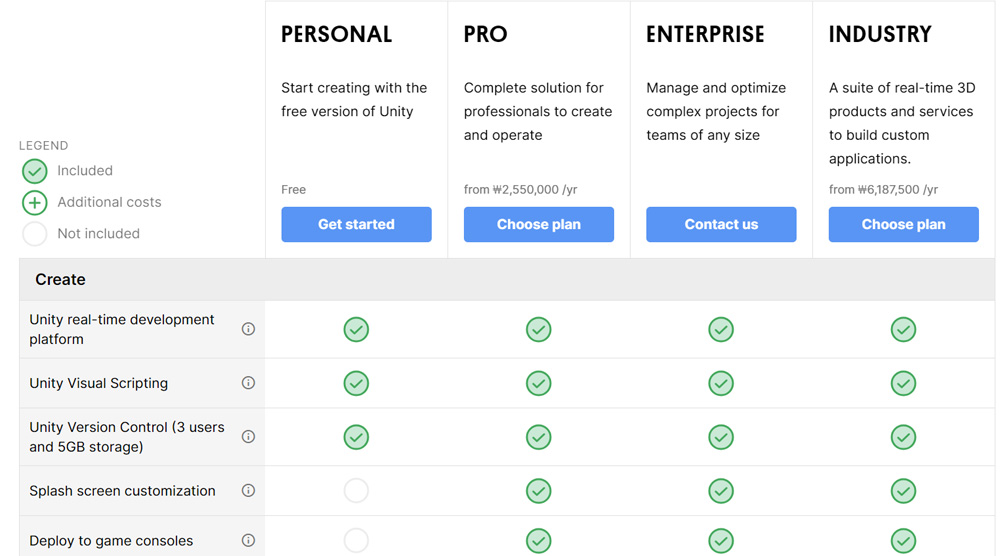The height and width of the screenshot is (556, 1000).
Task: Click the ENTERPRISE plan heading
Action: click(x=705, y=34)
